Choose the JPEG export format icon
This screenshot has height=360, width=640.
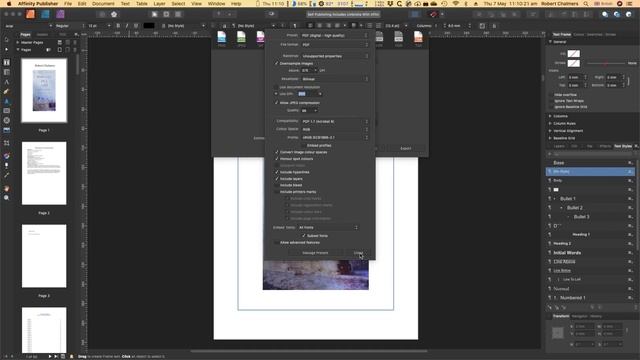(241, 38)
